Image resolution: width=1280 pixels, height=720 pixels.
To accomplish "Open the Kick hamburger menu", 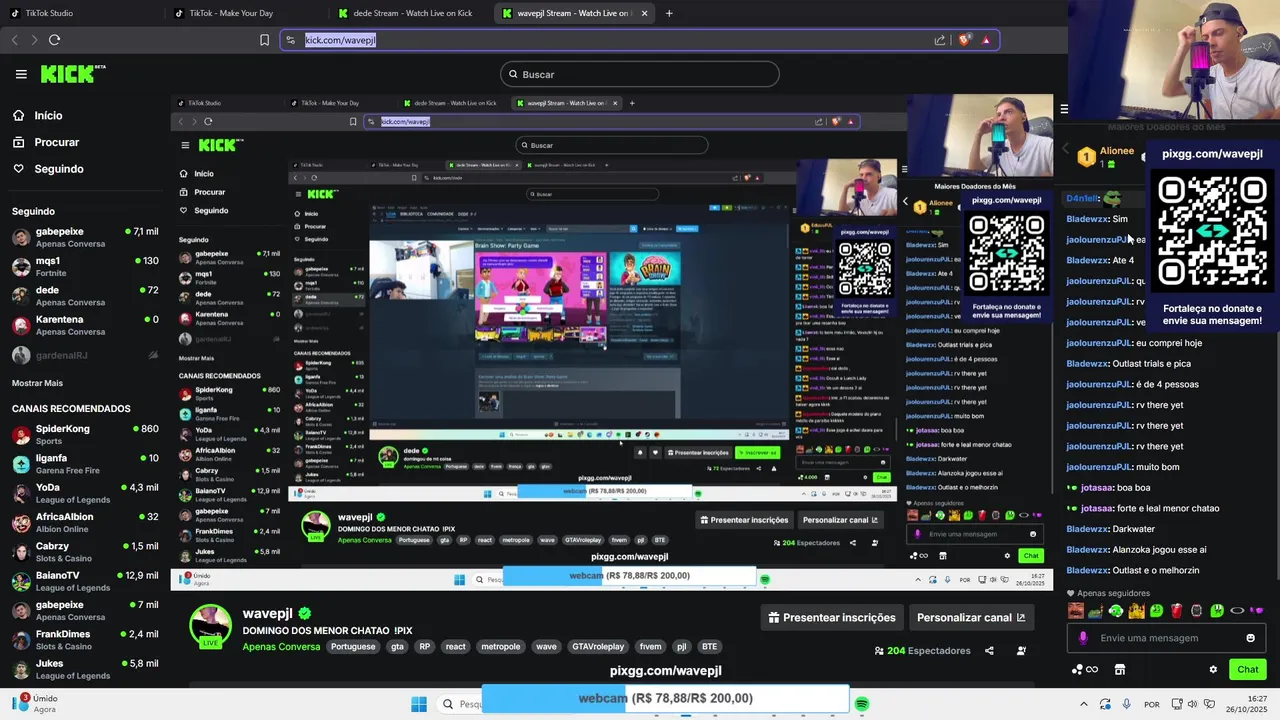I will pos(21,74).
